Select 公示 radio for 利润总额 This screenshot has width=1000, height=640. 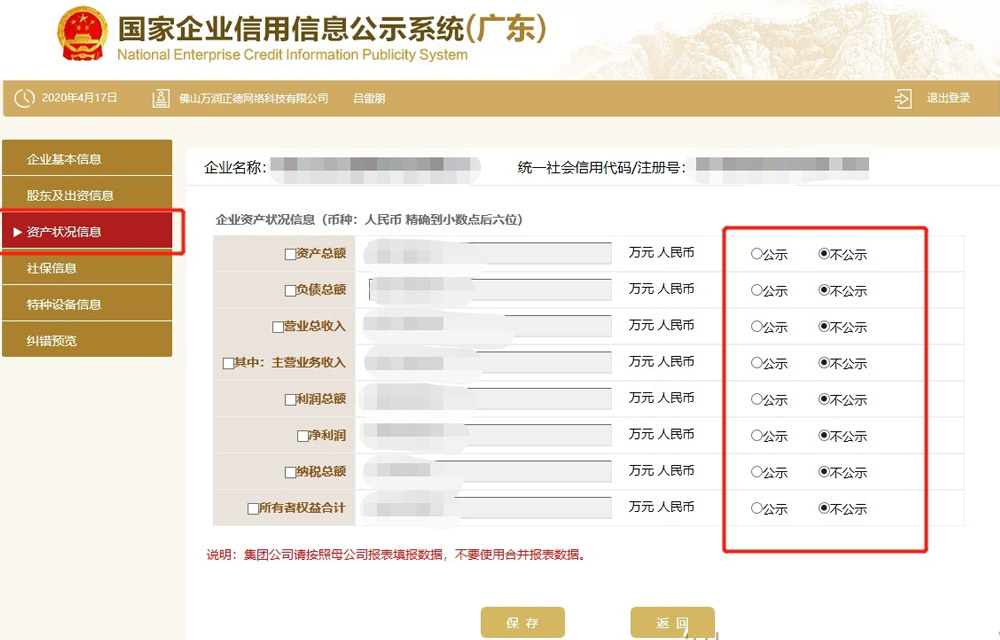(755, 398)
